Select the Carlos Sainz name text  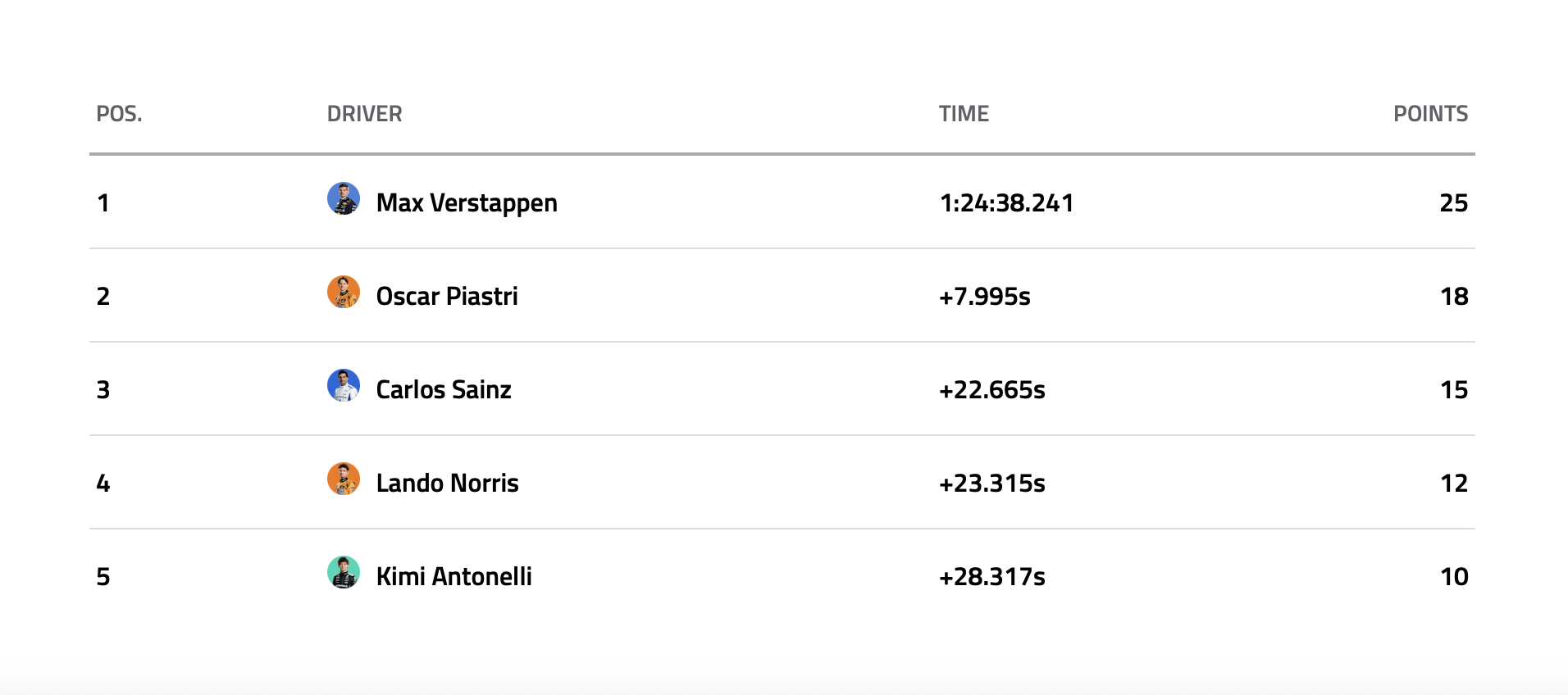coord(444,390)
